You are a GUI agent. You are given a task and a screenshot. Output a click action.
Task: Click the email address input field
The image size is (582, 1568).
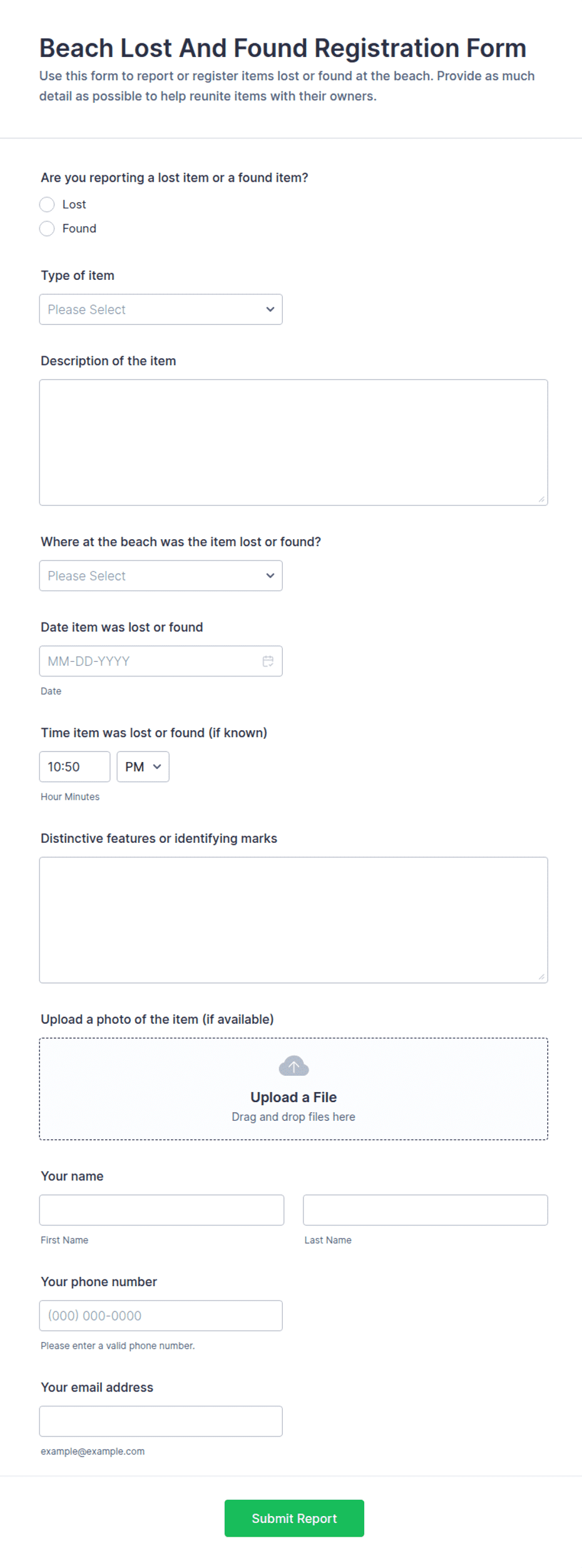pos(161,1421)
